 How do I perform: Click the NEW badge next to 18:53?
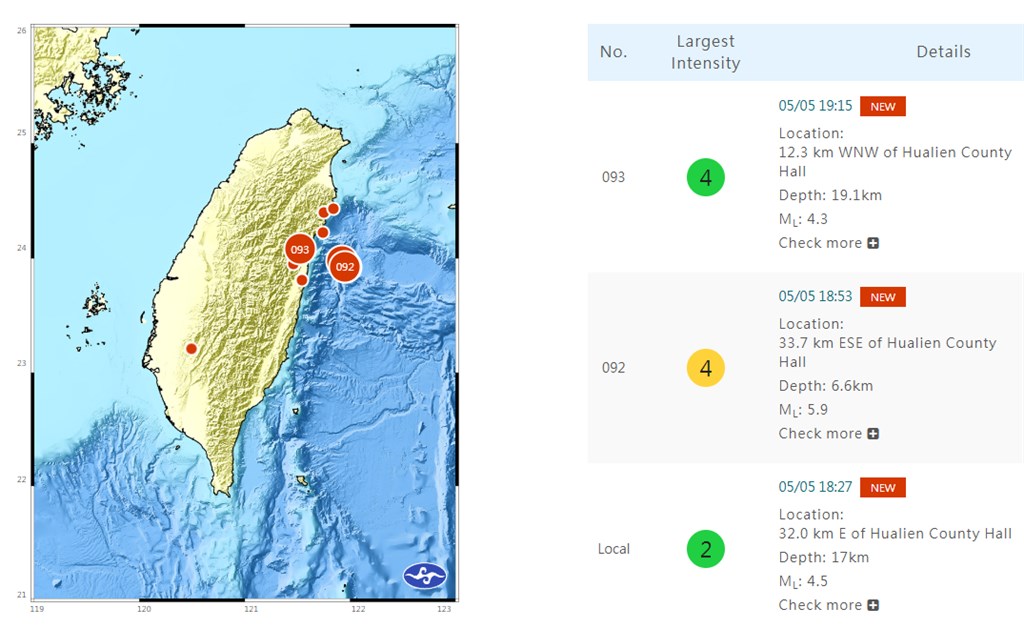click(x=883, y=297)
